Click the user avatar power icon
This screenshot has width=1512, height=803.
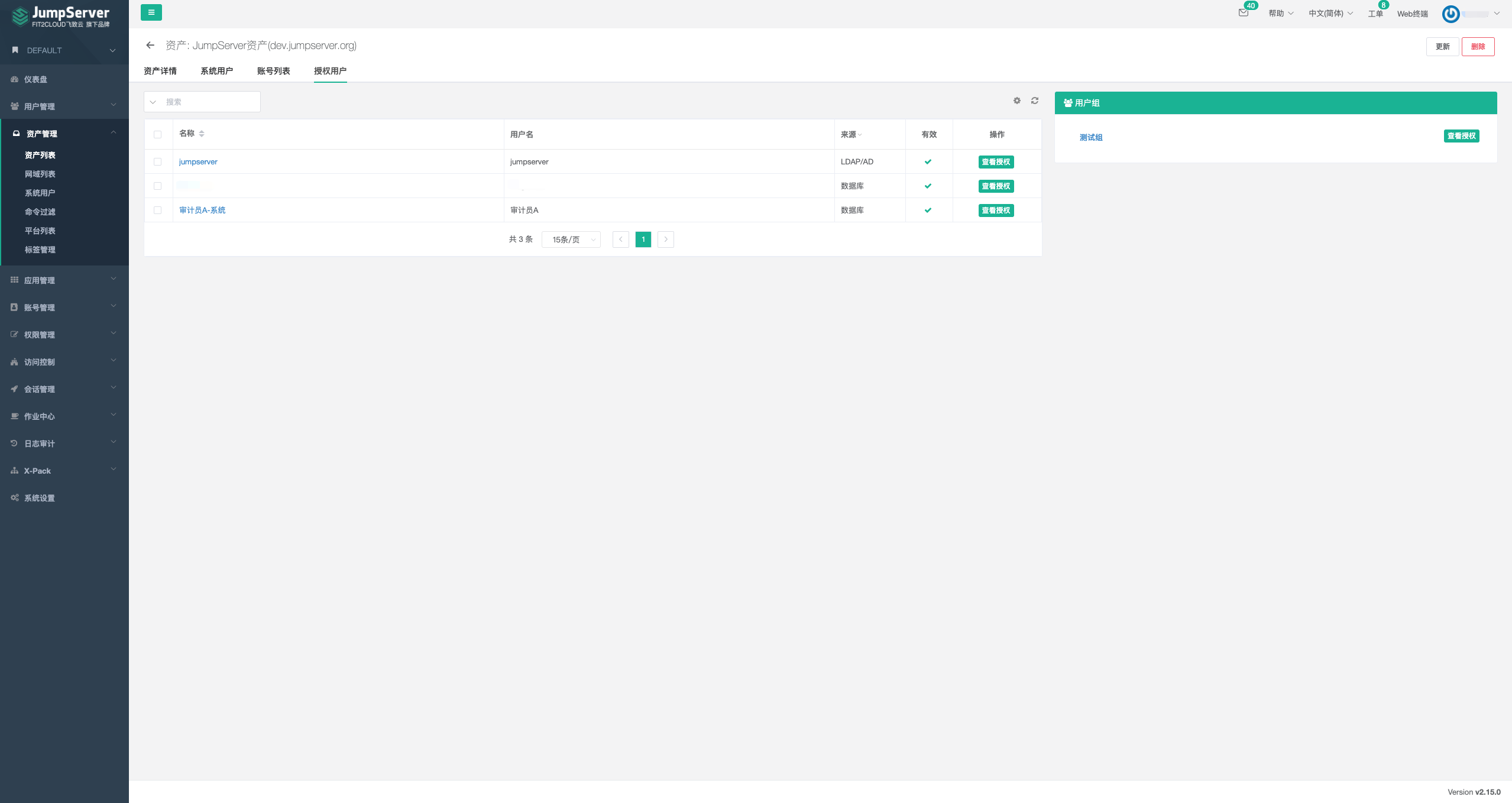pyautogui.click(x=1450, y=14)
